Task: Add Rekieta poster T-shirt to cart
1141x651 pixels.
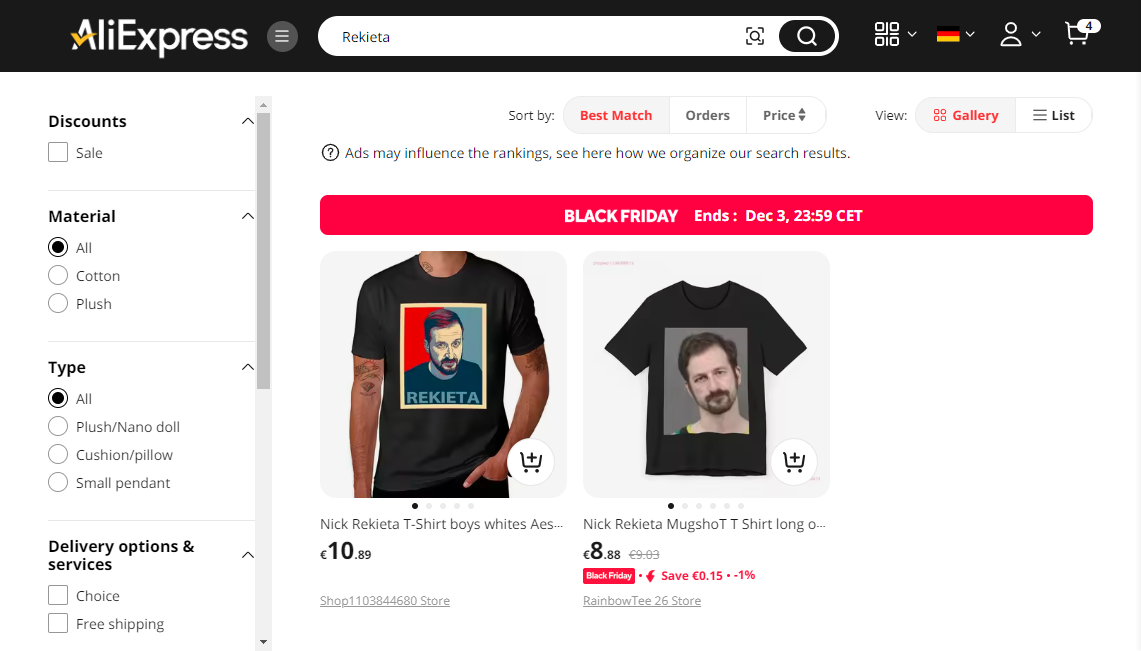Action: [531, 461]
